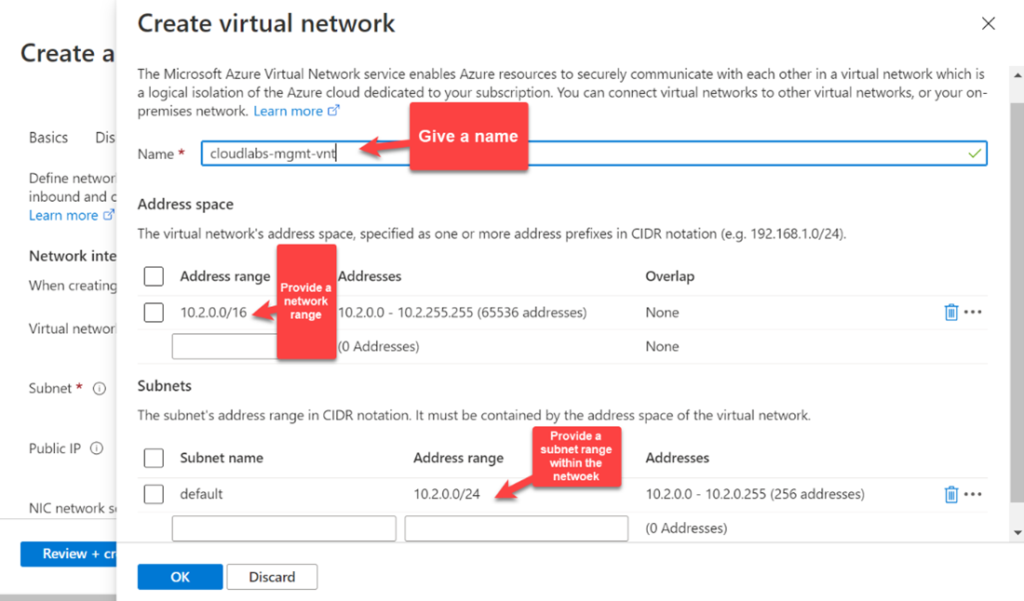Click the Discard button
The height and width of the screenshot is (601, 1024).
tap(272, 577)
